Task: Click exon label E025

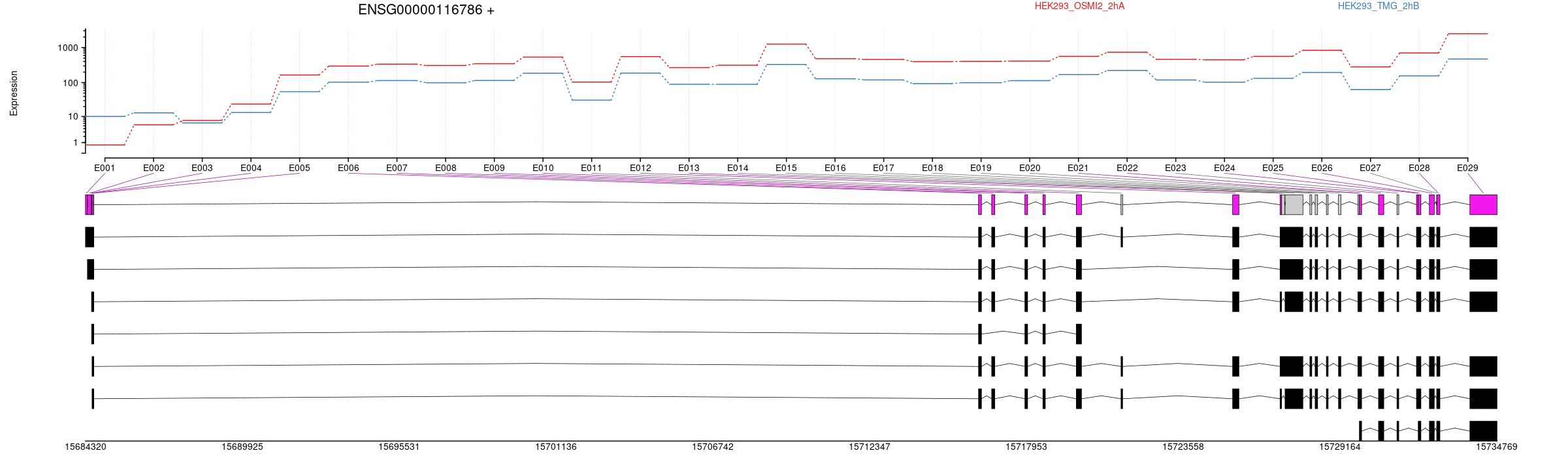Action: [x=1273, y=168]
